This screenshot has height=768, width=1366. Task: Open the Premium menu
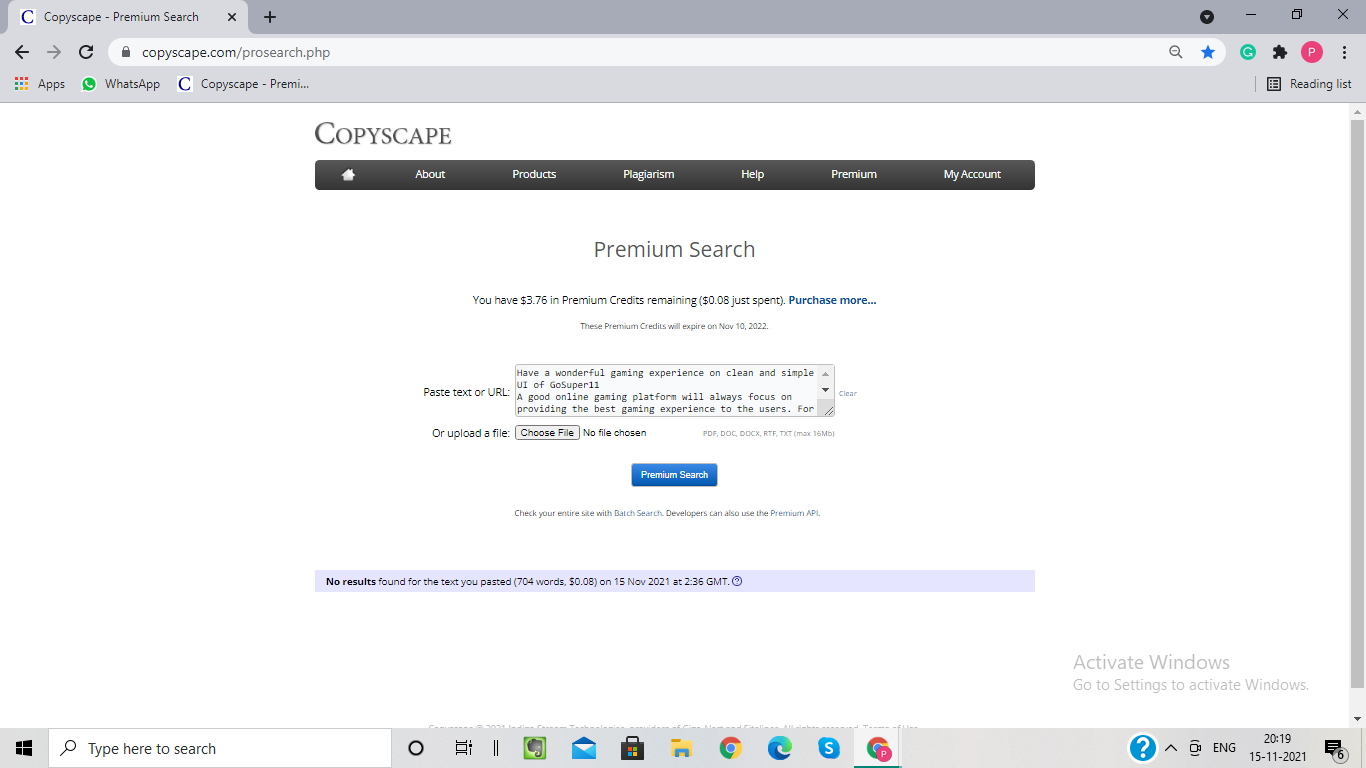(854, 174)
